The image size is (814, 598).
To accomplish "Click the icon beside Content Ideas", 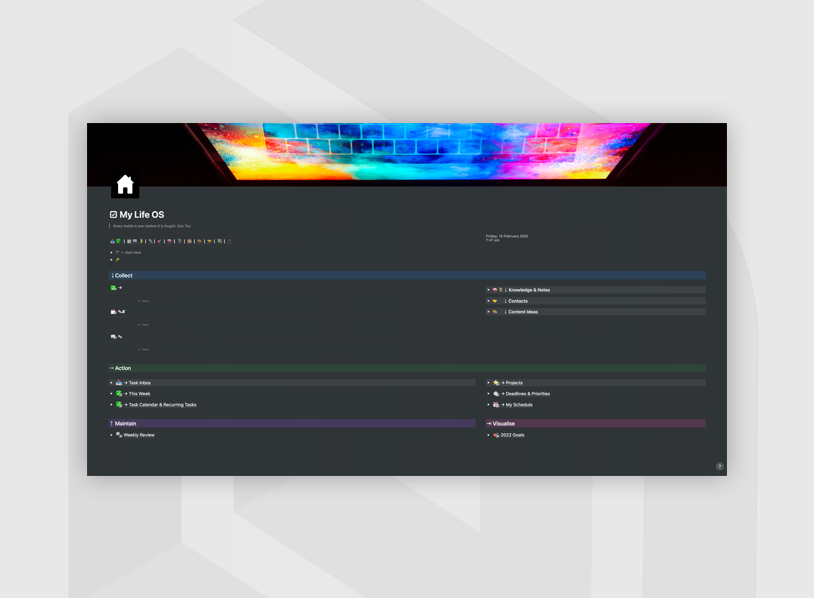I will click(495, 312).
